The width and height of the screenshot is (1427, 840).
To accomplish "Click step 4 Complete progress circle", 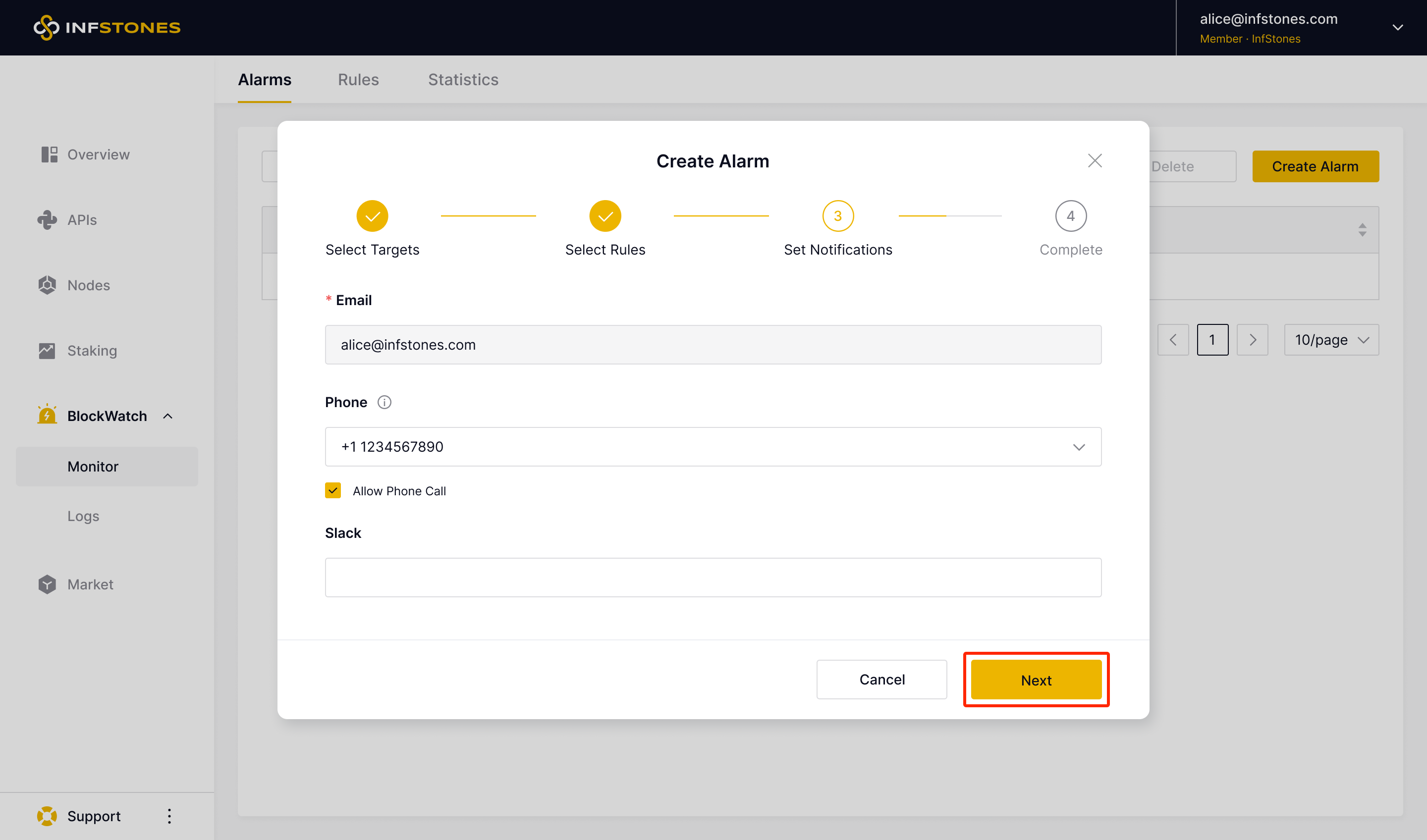I will click(1070, 215).
